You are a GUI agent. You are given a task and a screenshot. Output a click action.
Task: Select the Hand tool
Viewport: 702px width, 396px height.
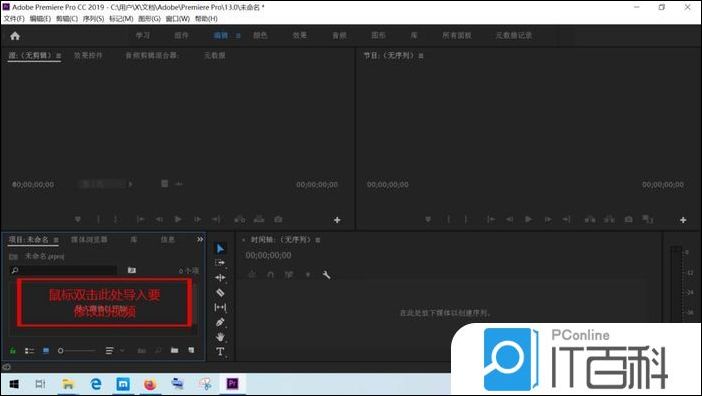click(220, 337)
